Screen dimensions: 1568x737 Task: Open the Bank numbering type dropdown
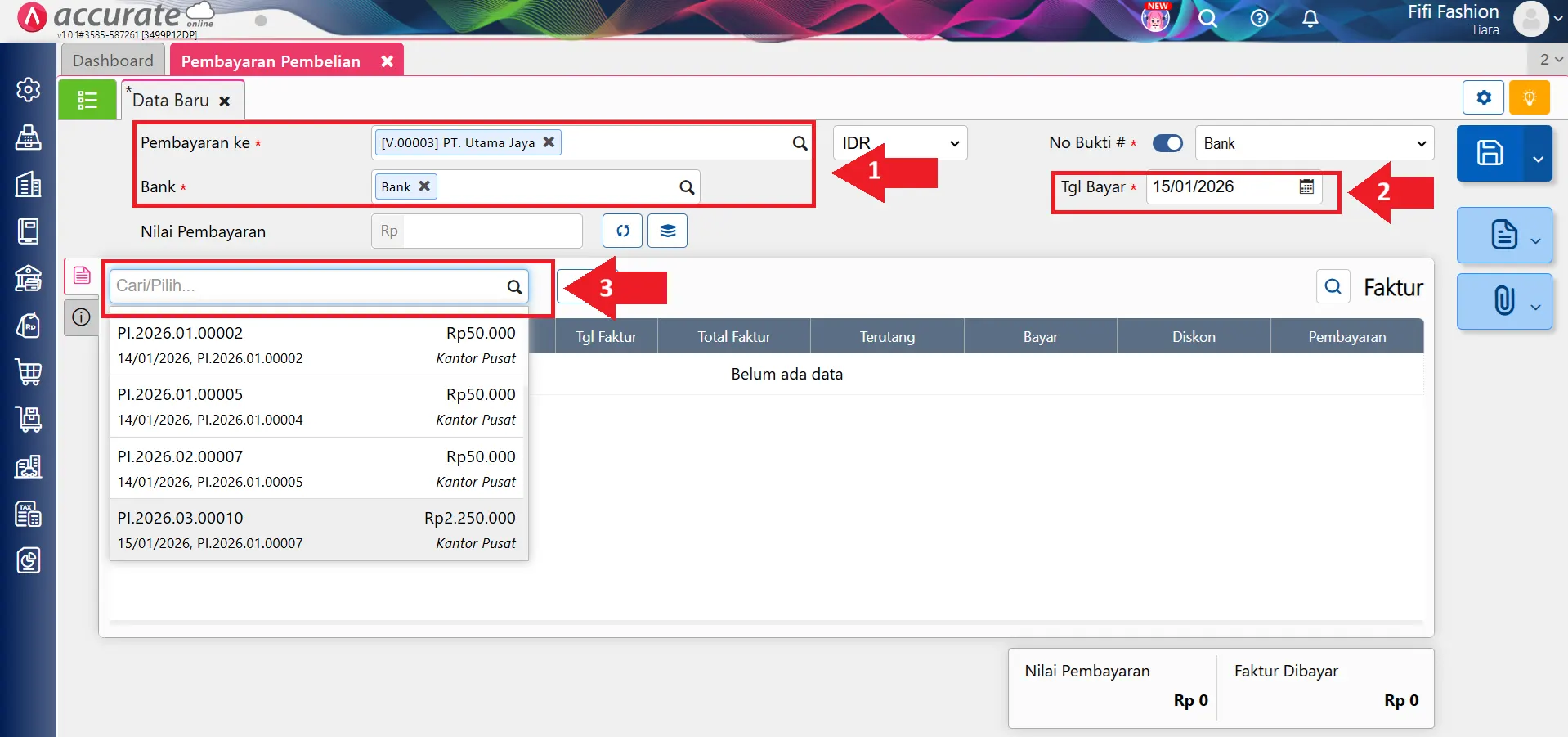tap(1314, 143)
